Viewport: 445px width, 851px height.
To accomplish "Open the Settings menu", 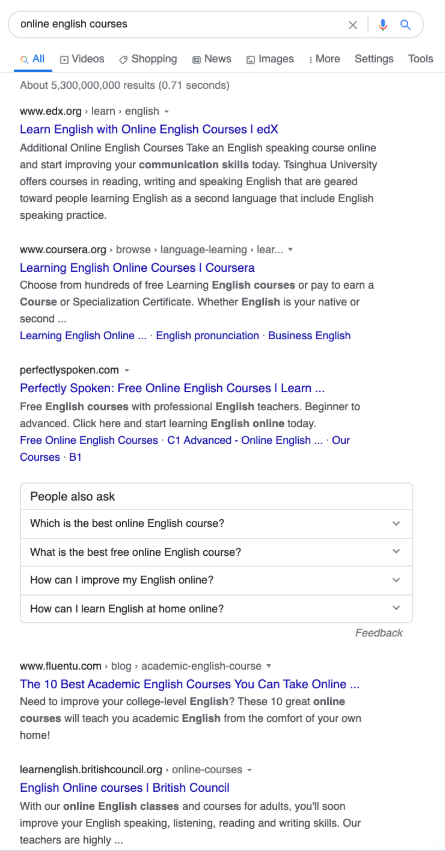I will click(x=374, y=59).
